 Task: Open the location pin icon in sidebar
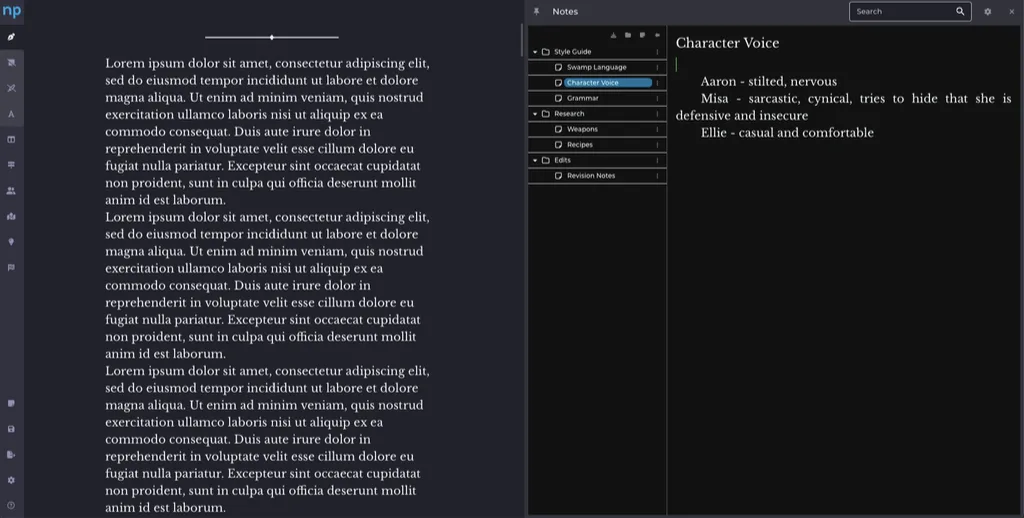11,242
